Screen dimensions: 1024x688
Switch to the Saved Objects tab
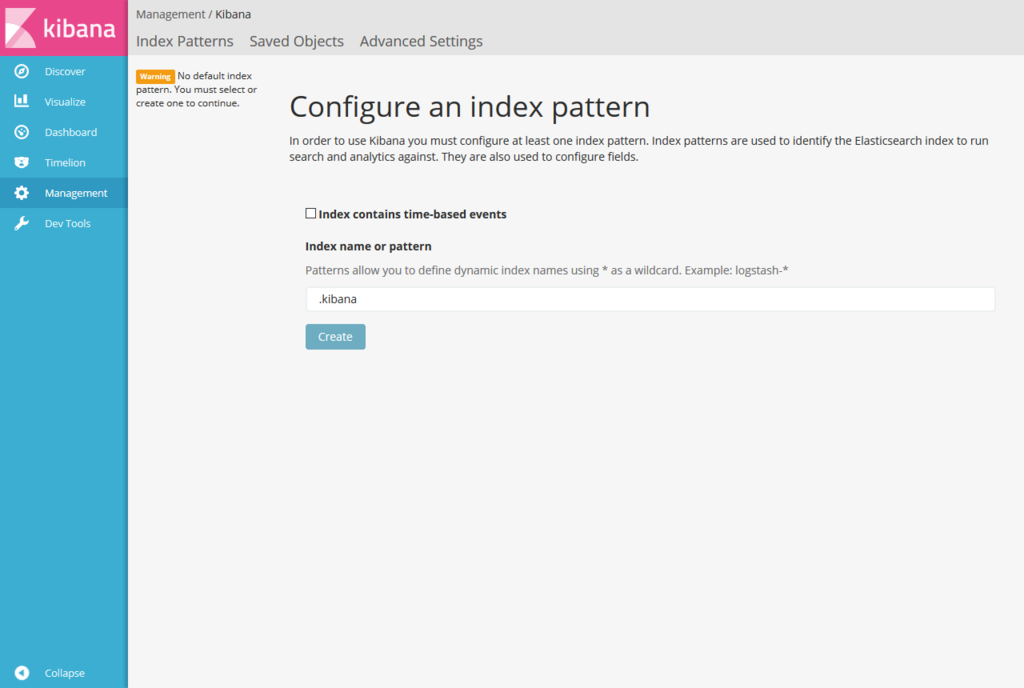(x=296, y=41)
